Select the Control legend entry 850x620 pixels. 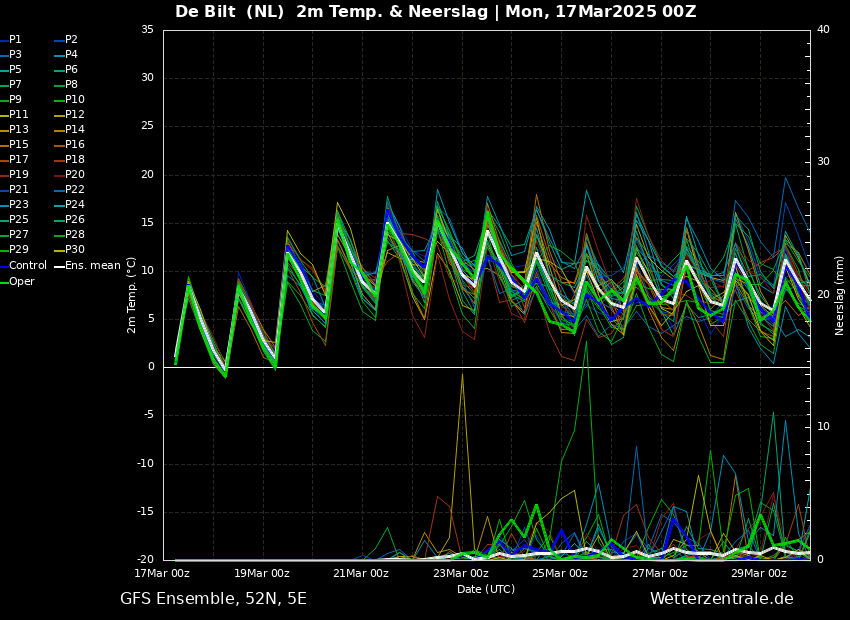28,266
